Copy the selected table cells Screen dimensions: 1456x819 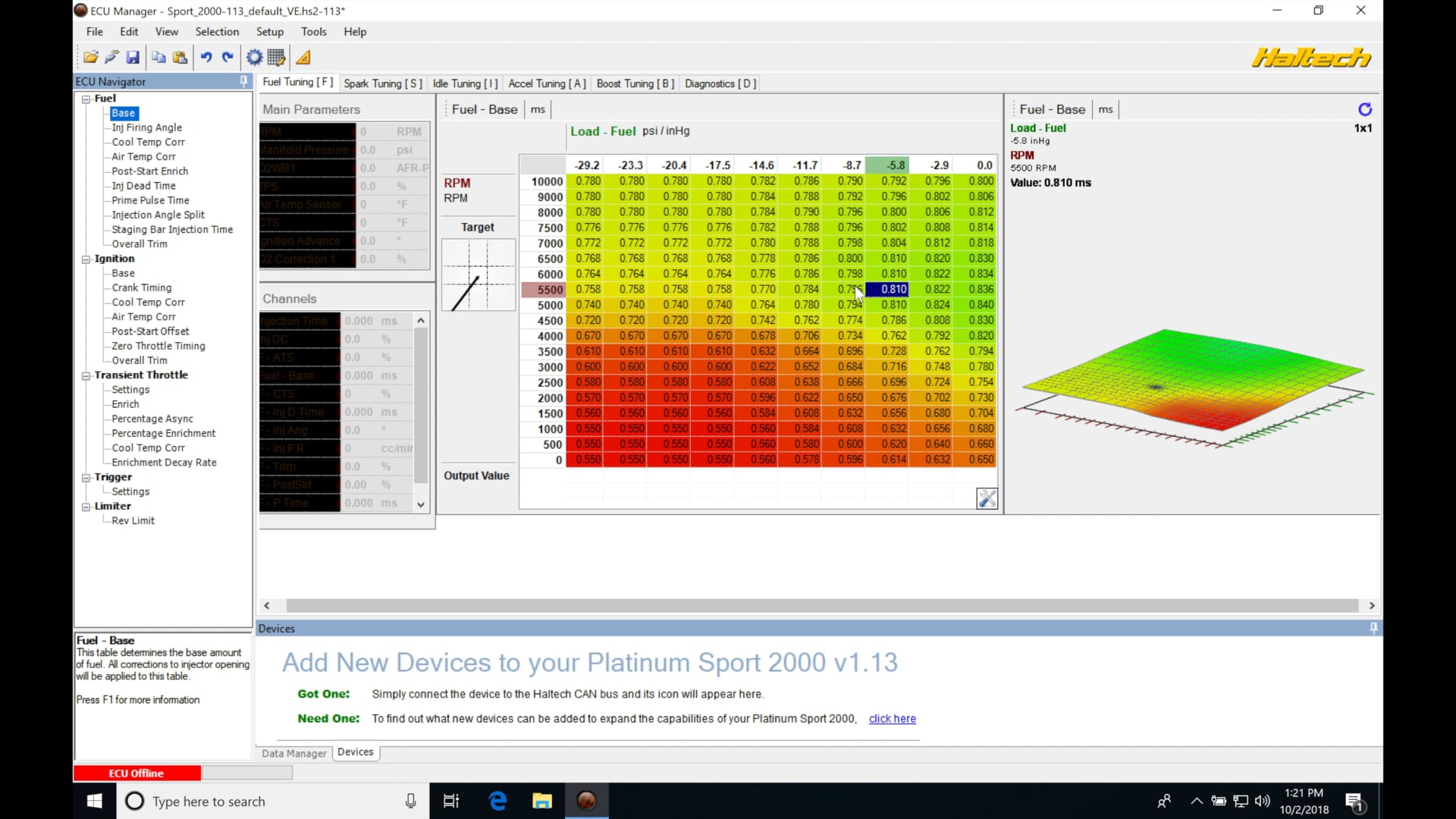pyautogui.click(x=158, y=57)
